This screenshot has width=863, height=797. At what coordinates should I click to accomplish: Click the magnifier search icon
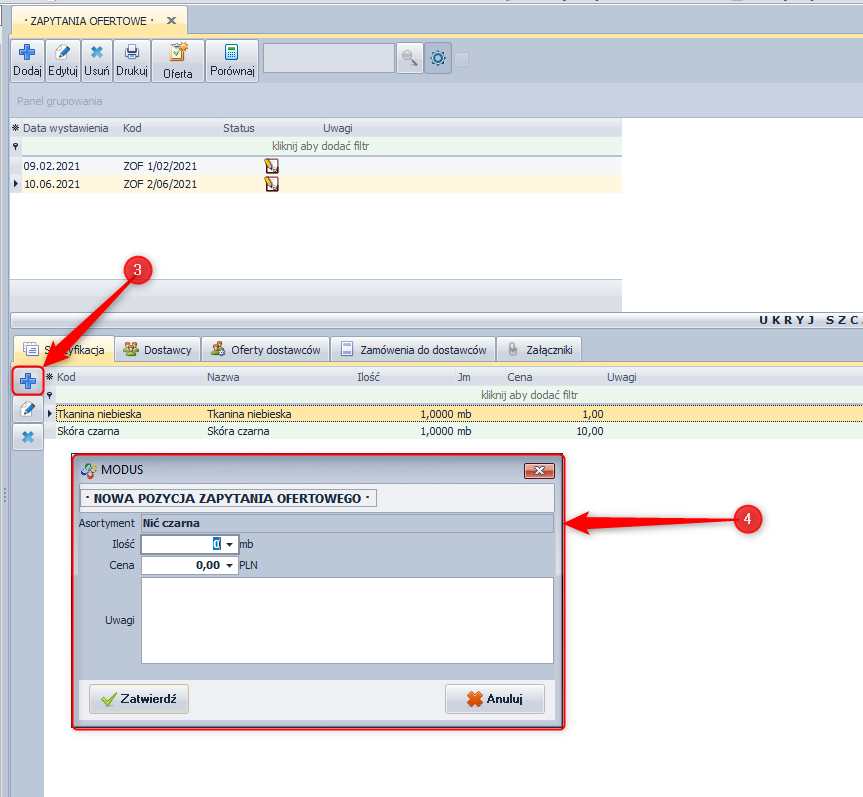(409, 59)
